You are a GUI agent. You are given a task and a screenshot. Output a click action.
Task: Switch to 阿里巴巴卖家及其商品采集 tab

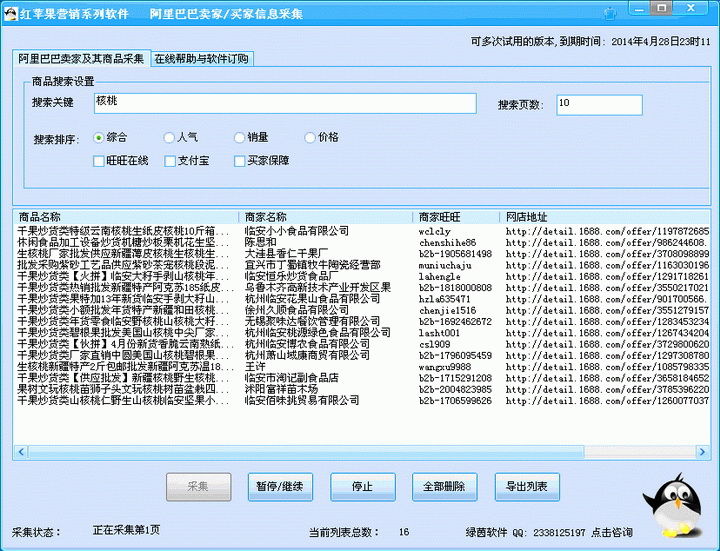coord(81,59)
